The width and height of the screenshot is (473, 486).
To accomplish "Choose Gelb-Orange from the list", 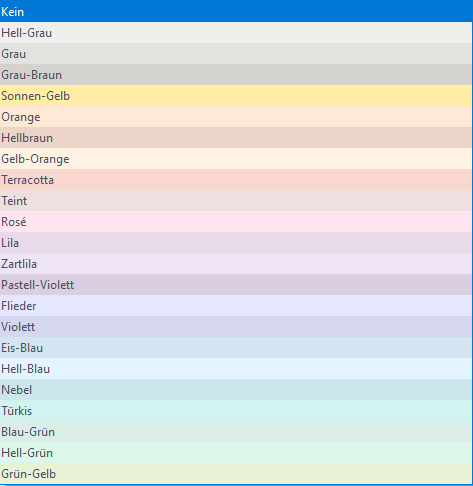I will [x=236, y=159].
